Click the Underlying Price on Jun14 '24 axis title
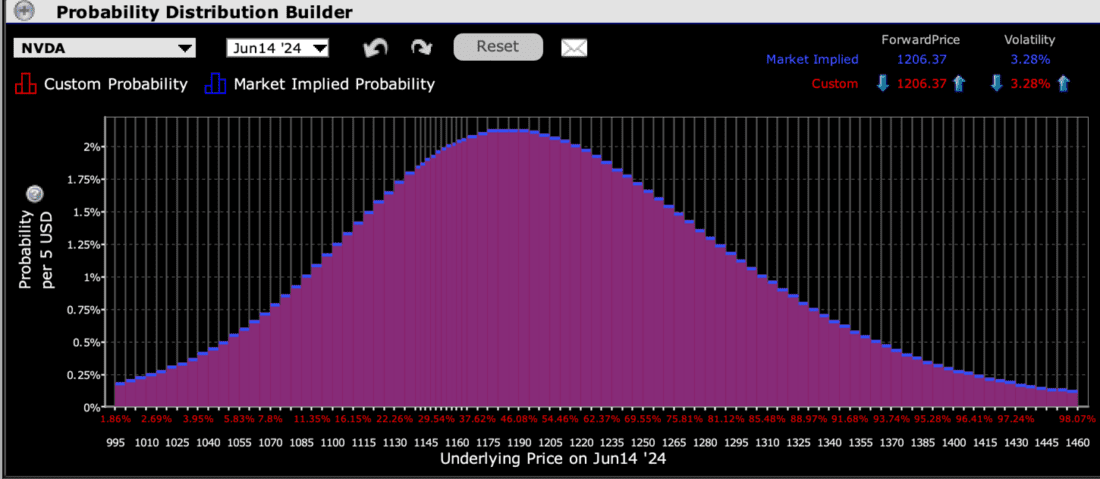 552,460
